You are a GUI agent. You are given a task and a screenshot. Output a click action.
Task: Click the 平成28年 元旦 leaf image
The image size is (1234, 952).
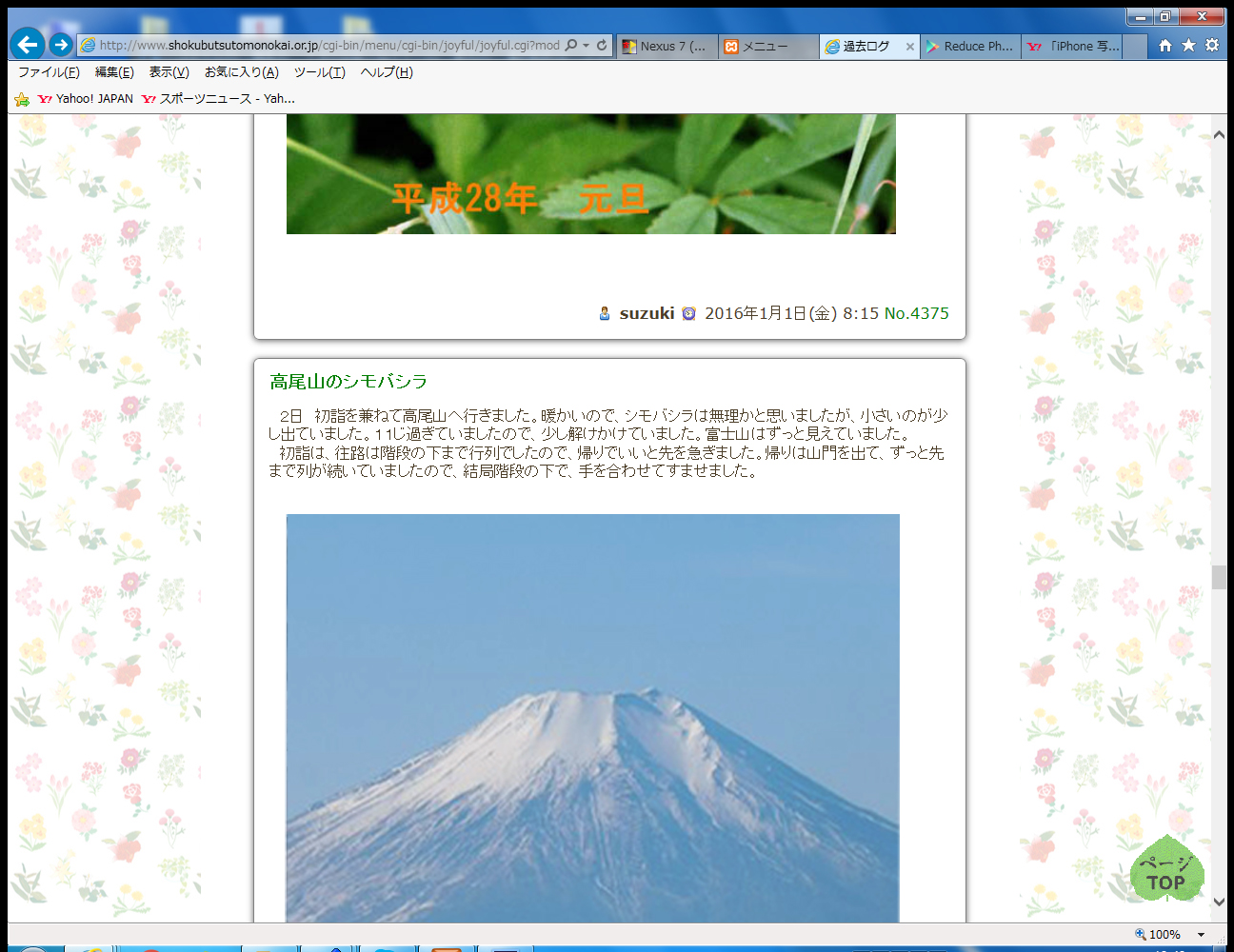tap(591, 174)
